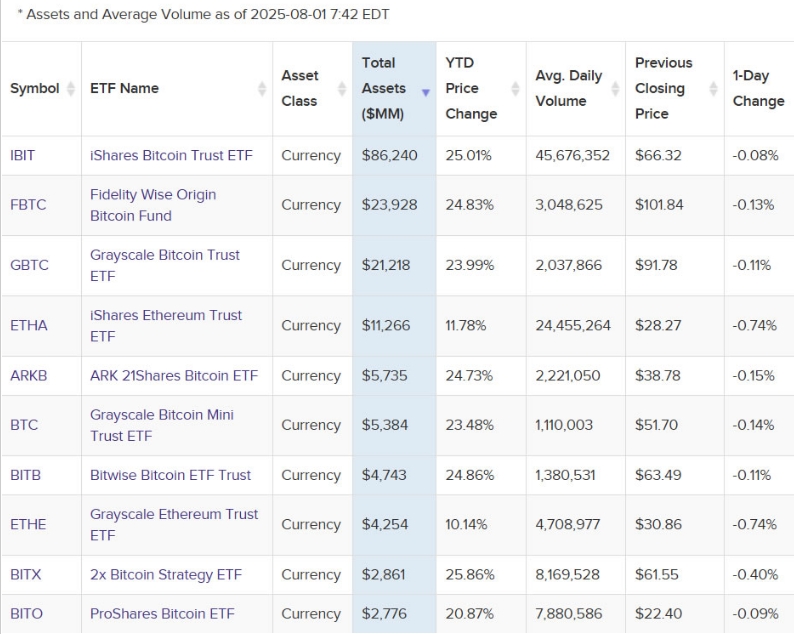Open Fidelity Wise Origin Bitcoin Fund link
This screenshot has height=634, width=794.
click(x=153, y=205)
